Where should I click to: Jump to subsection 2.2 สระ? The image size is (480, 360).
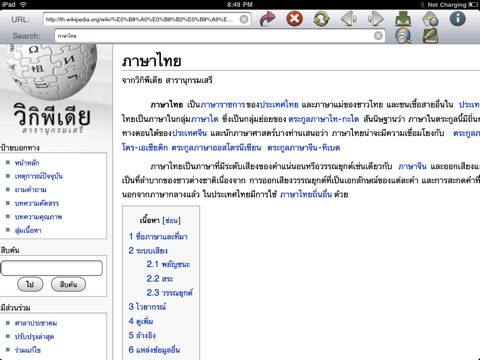[x=160, y=279]
